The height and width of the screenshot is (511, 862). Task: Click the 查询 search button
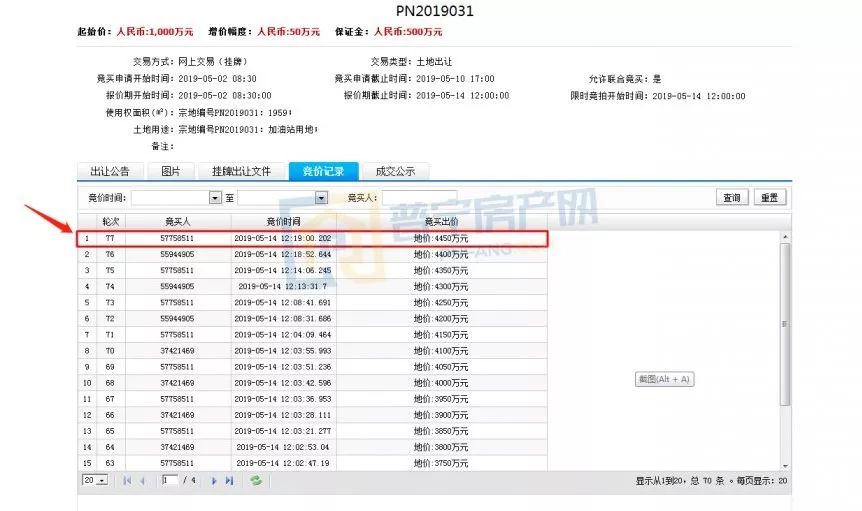732,198
